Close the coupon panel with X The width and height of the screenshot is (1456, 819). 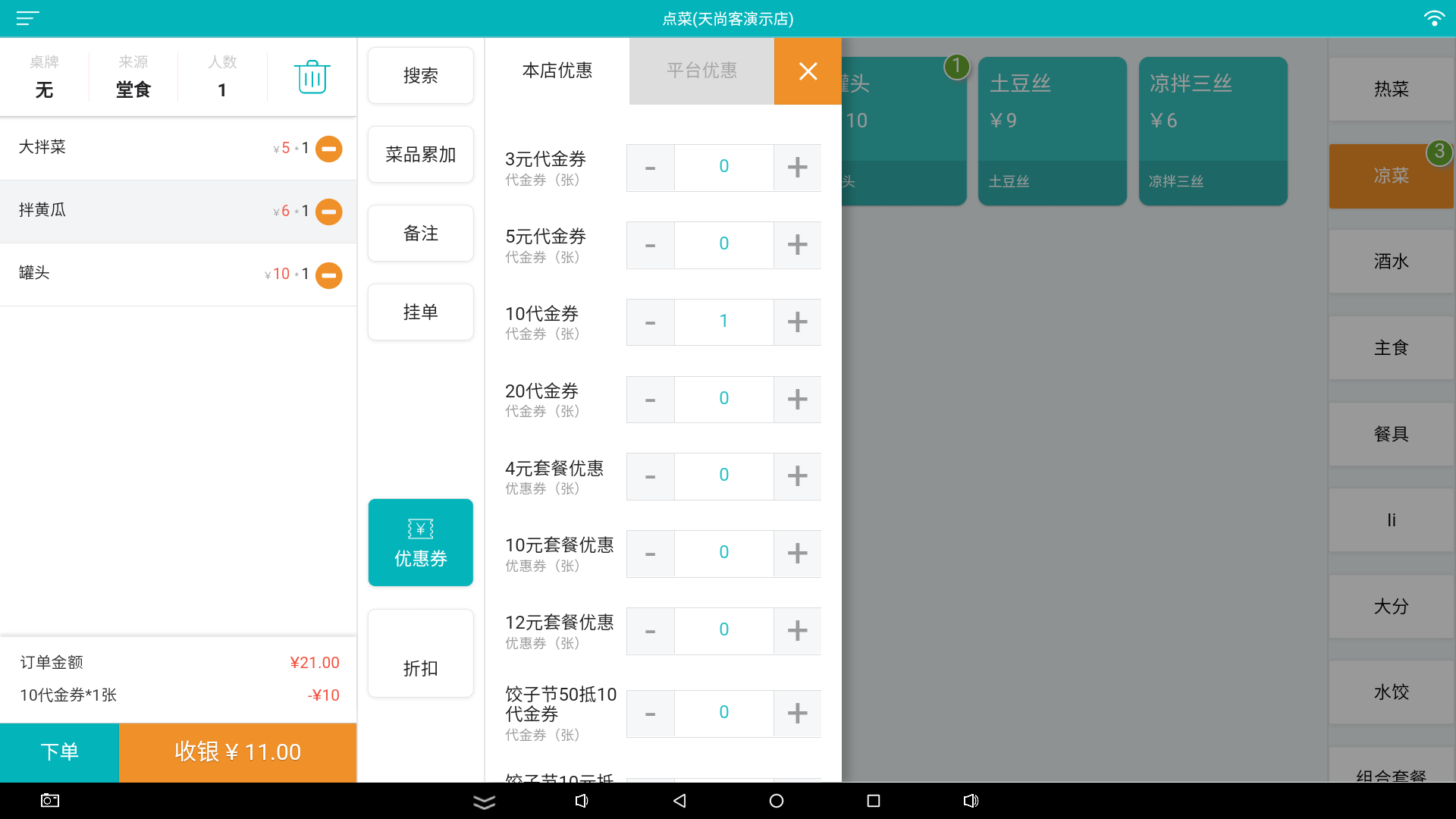tap(808, 71)
